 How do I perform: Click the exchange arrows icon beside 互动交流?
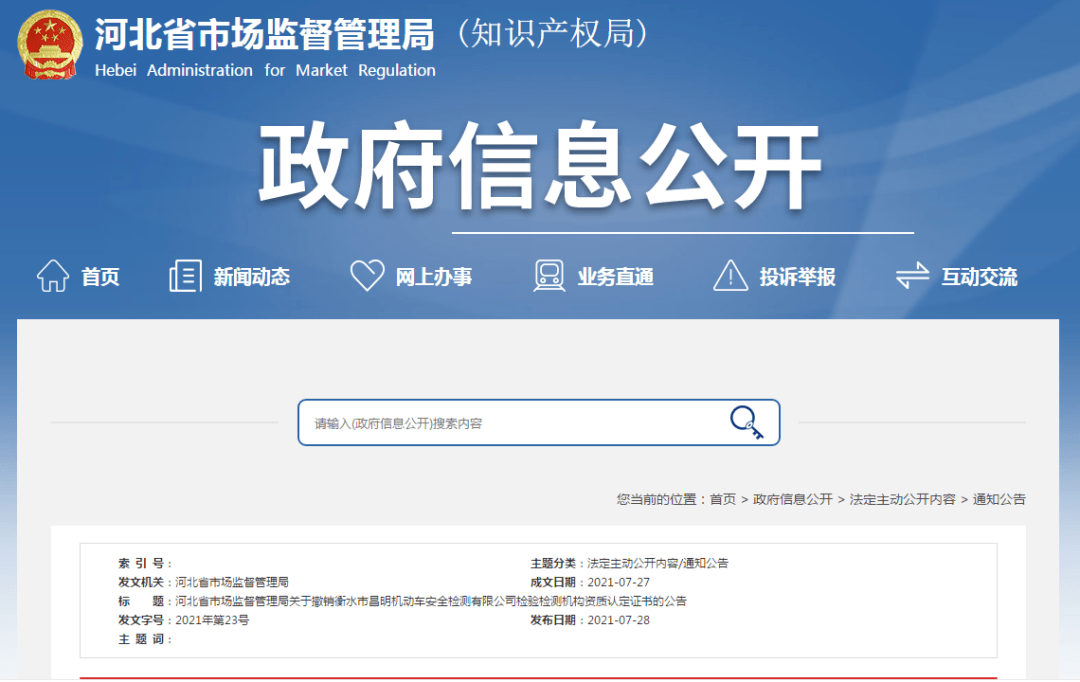click(913, 276)
